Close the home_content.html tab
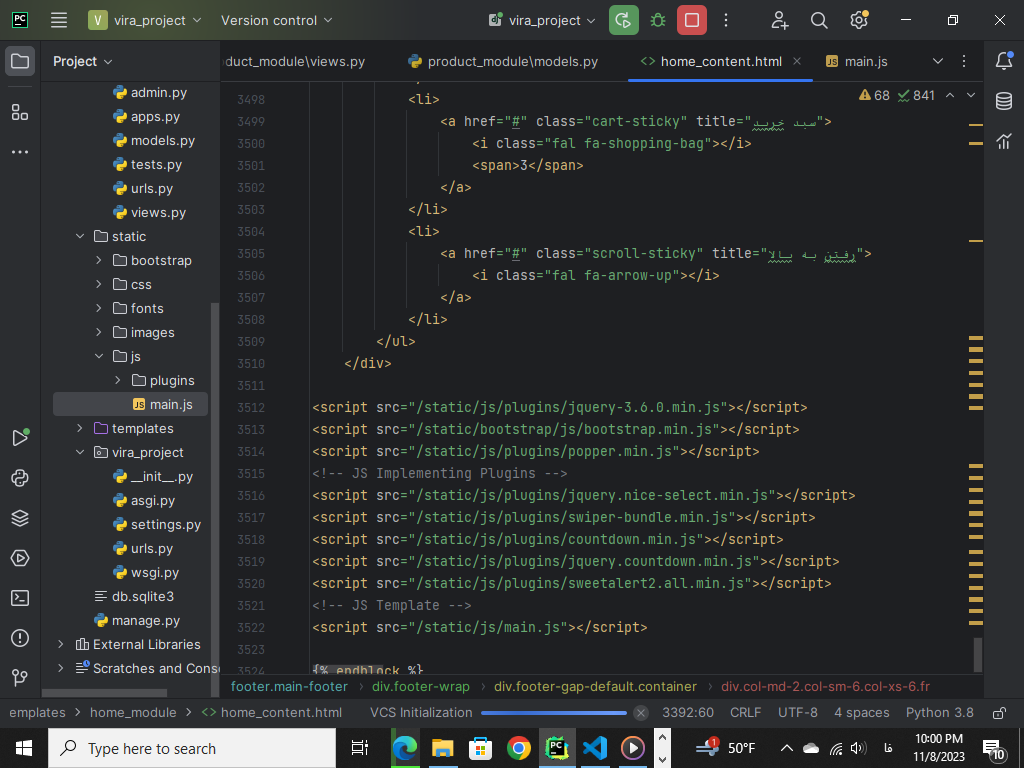1024x768 pixels. point(797,61)
